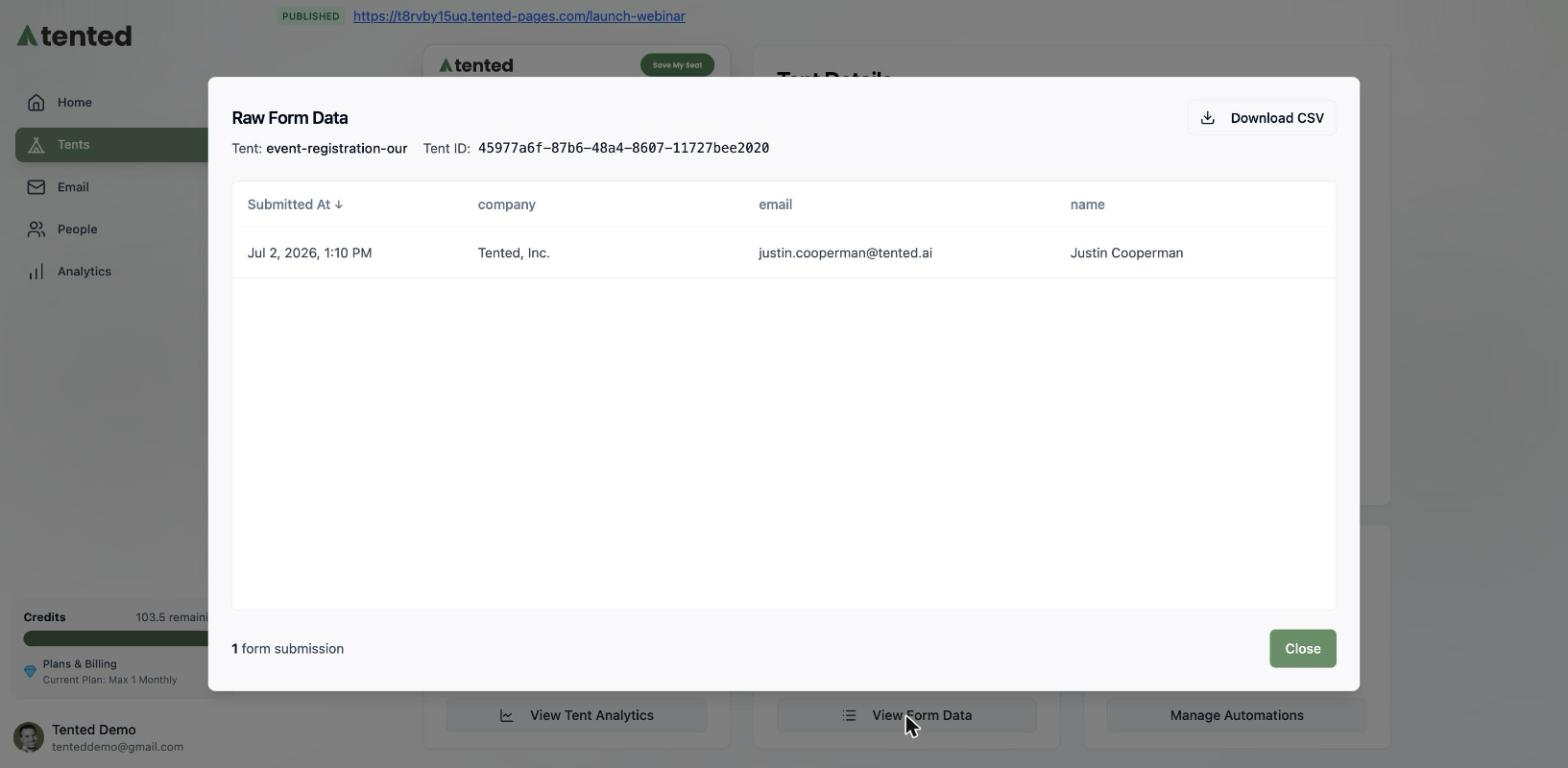The height and width of the screenshot is (768, 1568).
Task: Sort by Submitted At column header
Action: [x=295, y=204]
